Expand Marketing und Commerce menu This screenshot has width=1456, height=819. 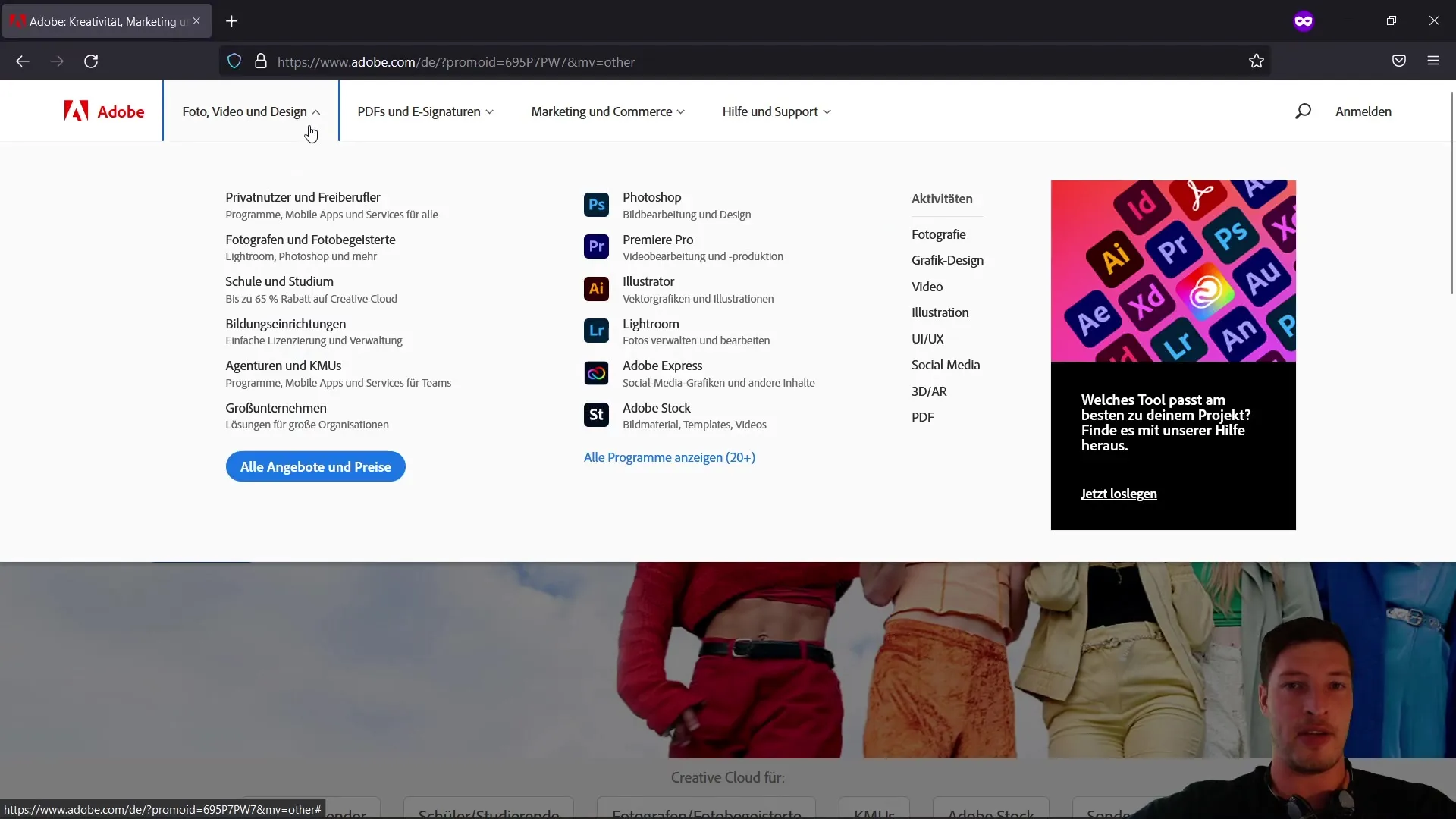point(608,111)
